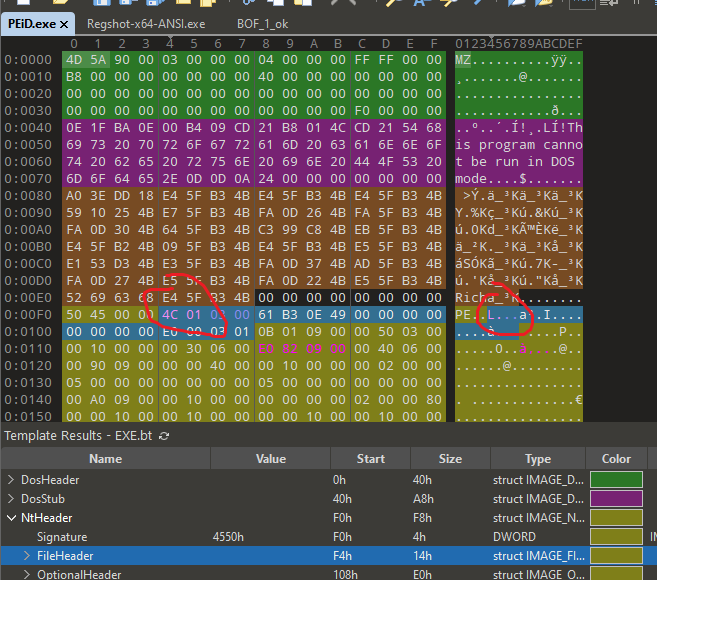Open the BOF_1_ok tab
The image size is (711, 621).
263,24
